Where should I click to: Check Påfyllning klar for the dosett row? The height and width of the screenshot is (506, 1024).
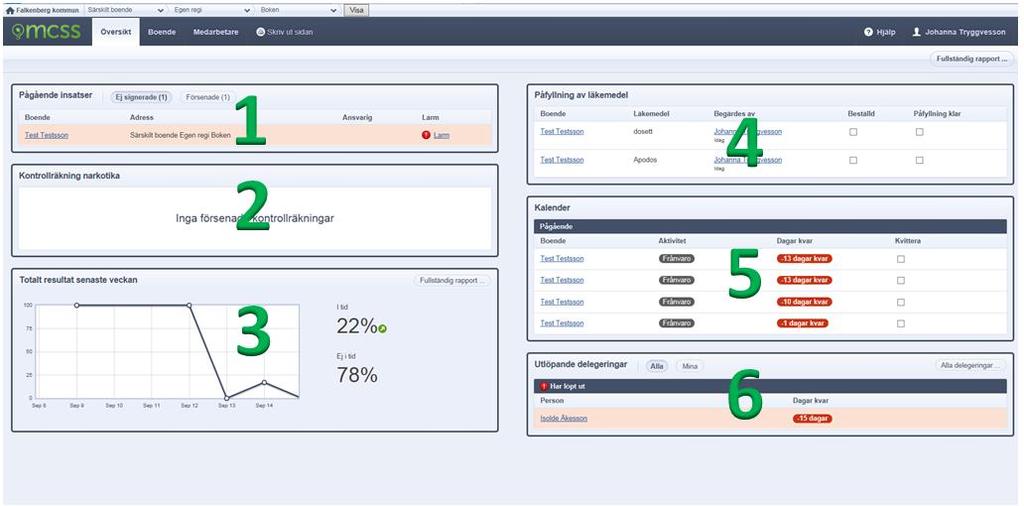click(x=919, y=132)
